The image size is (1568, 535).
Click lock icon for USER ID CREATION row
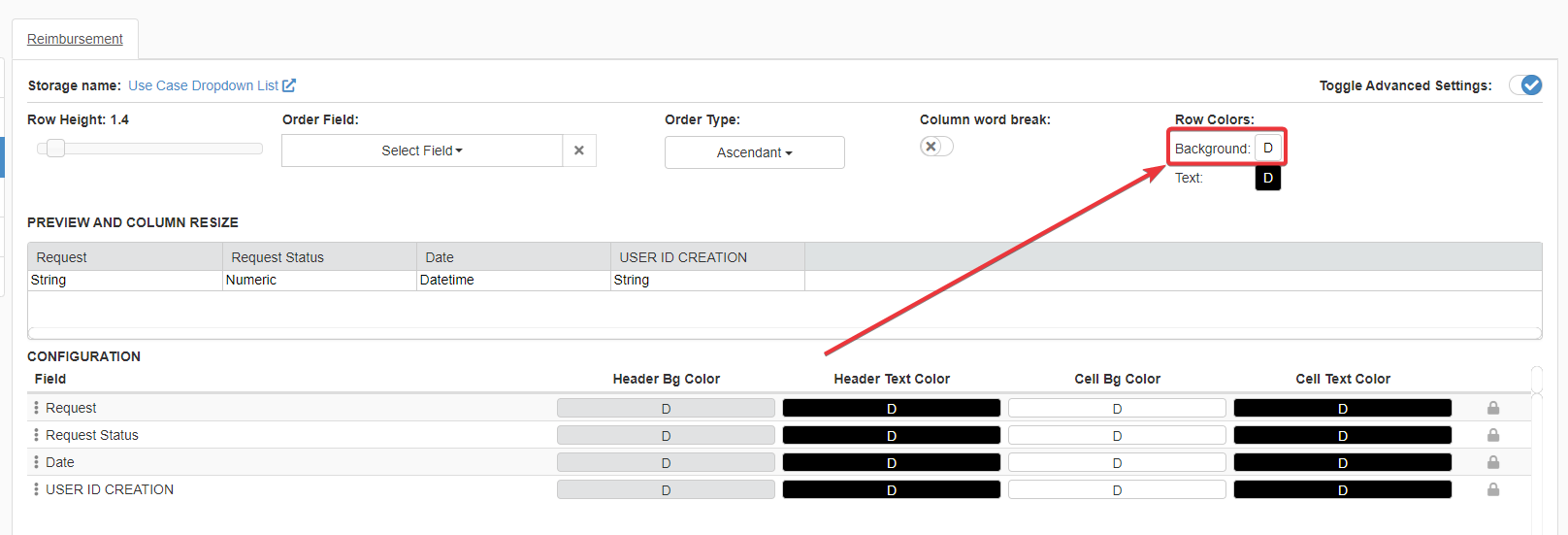(x=1493, y=489)
